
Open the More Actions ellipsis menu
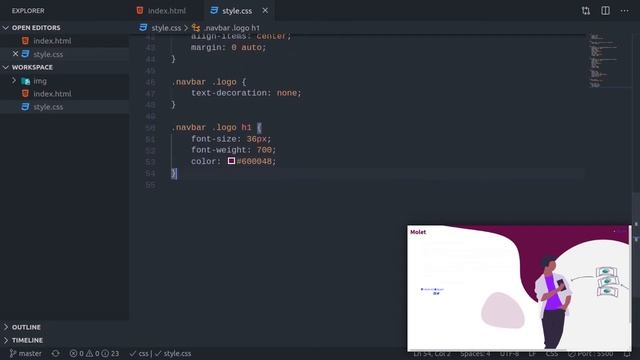[624, 11]
